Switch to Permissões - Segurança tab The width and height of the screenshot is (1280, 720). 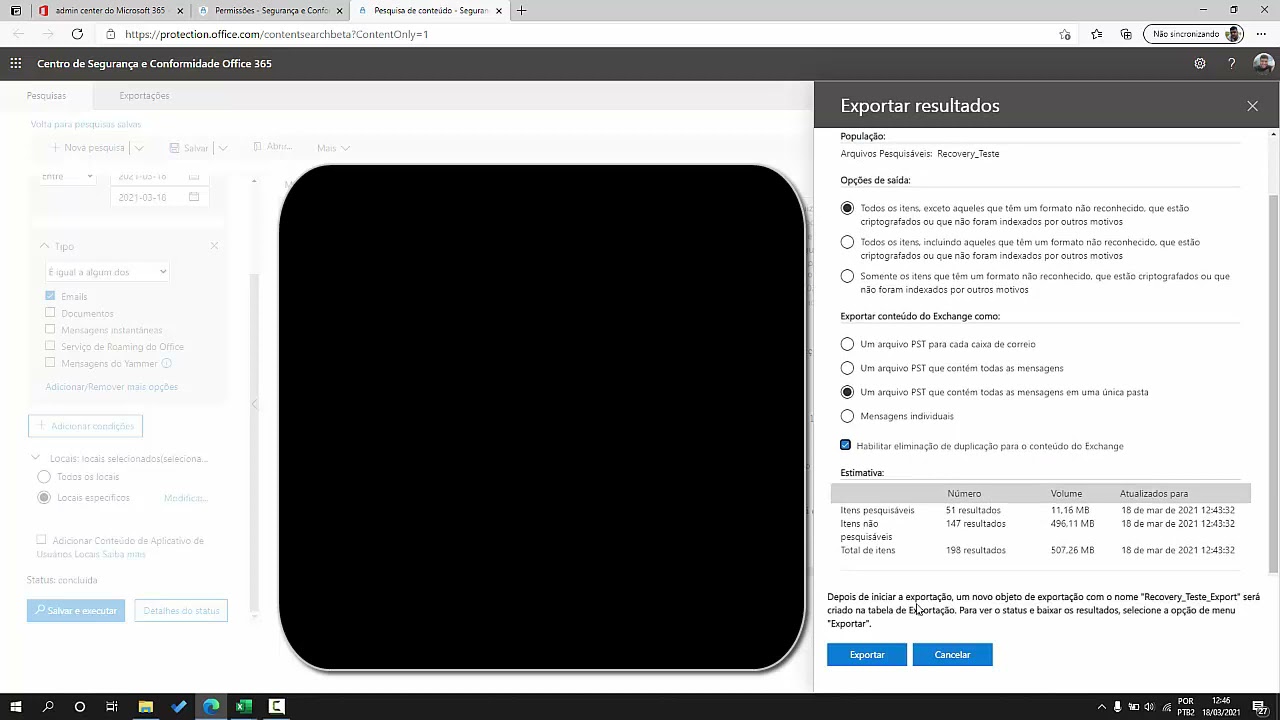point(269,10)
